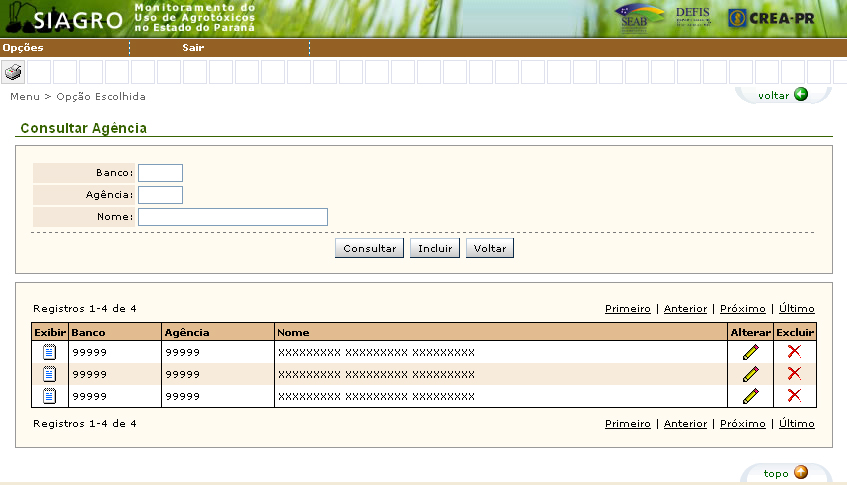The width and height of the screenshot is (847, 485).
Task: View the second record using Exibir icon
Action: click(49, 374)
